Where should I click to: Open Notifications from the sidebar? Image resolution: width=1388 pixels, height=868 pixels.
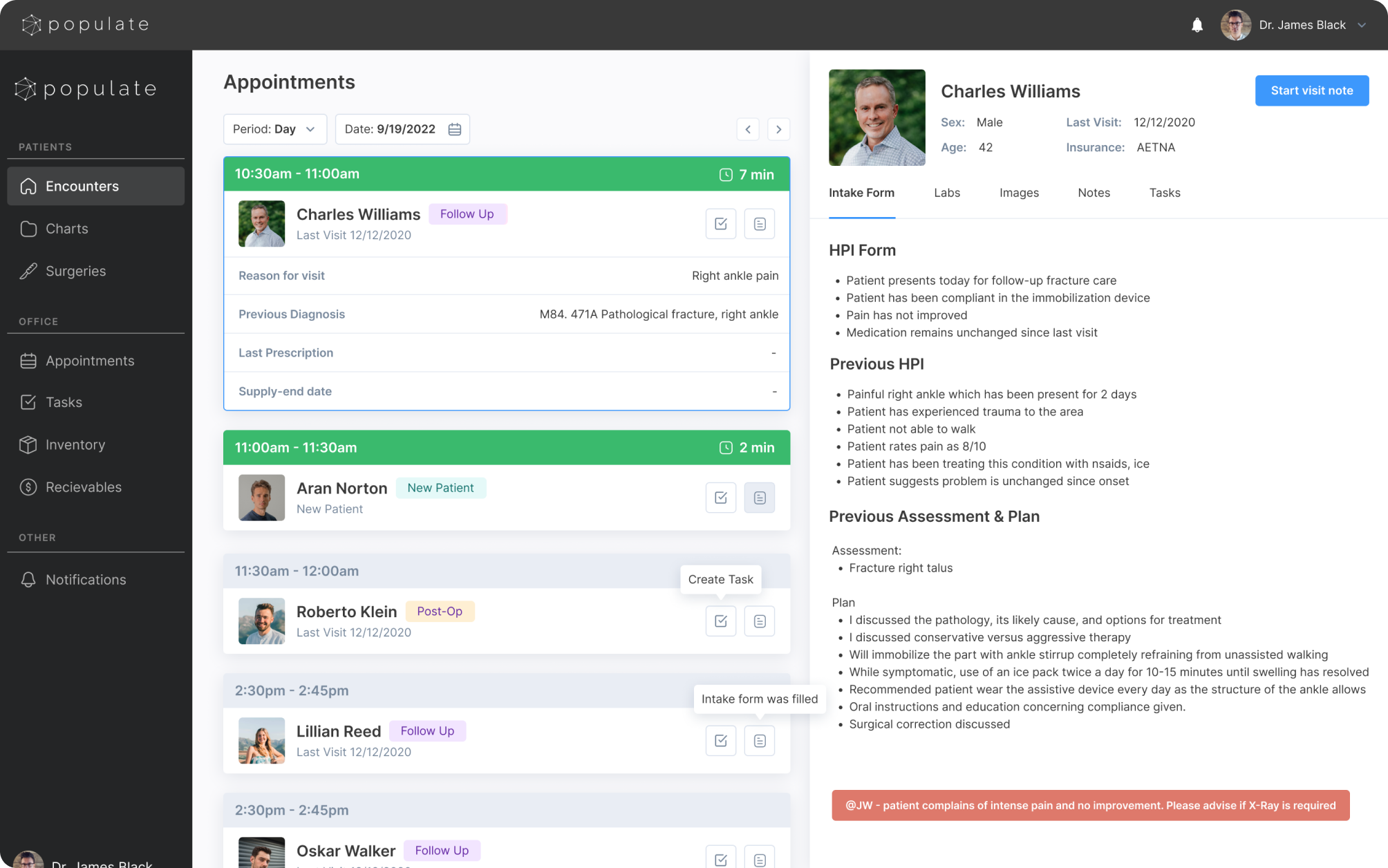(85, 579)
